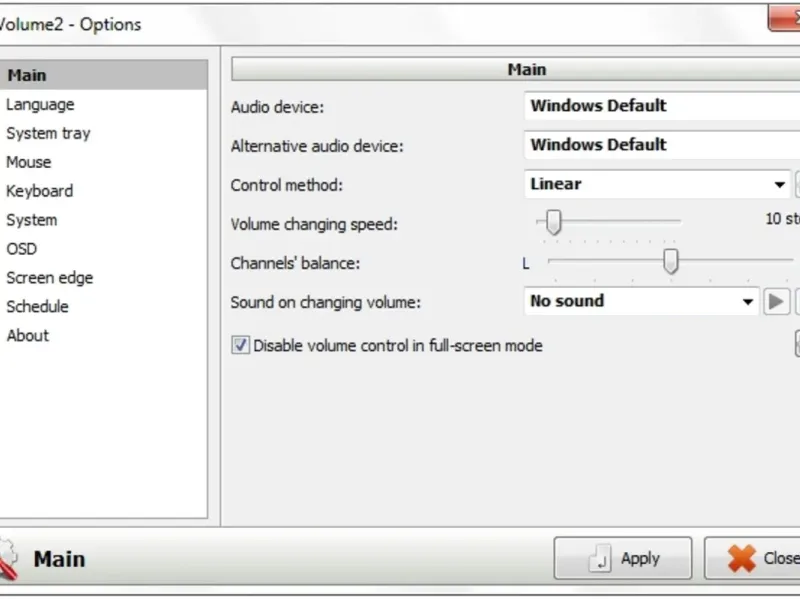Go to the Keyboard settings page
Image resolution: width=800 pixels, height=600 pixels.
[x=40, y=191]
